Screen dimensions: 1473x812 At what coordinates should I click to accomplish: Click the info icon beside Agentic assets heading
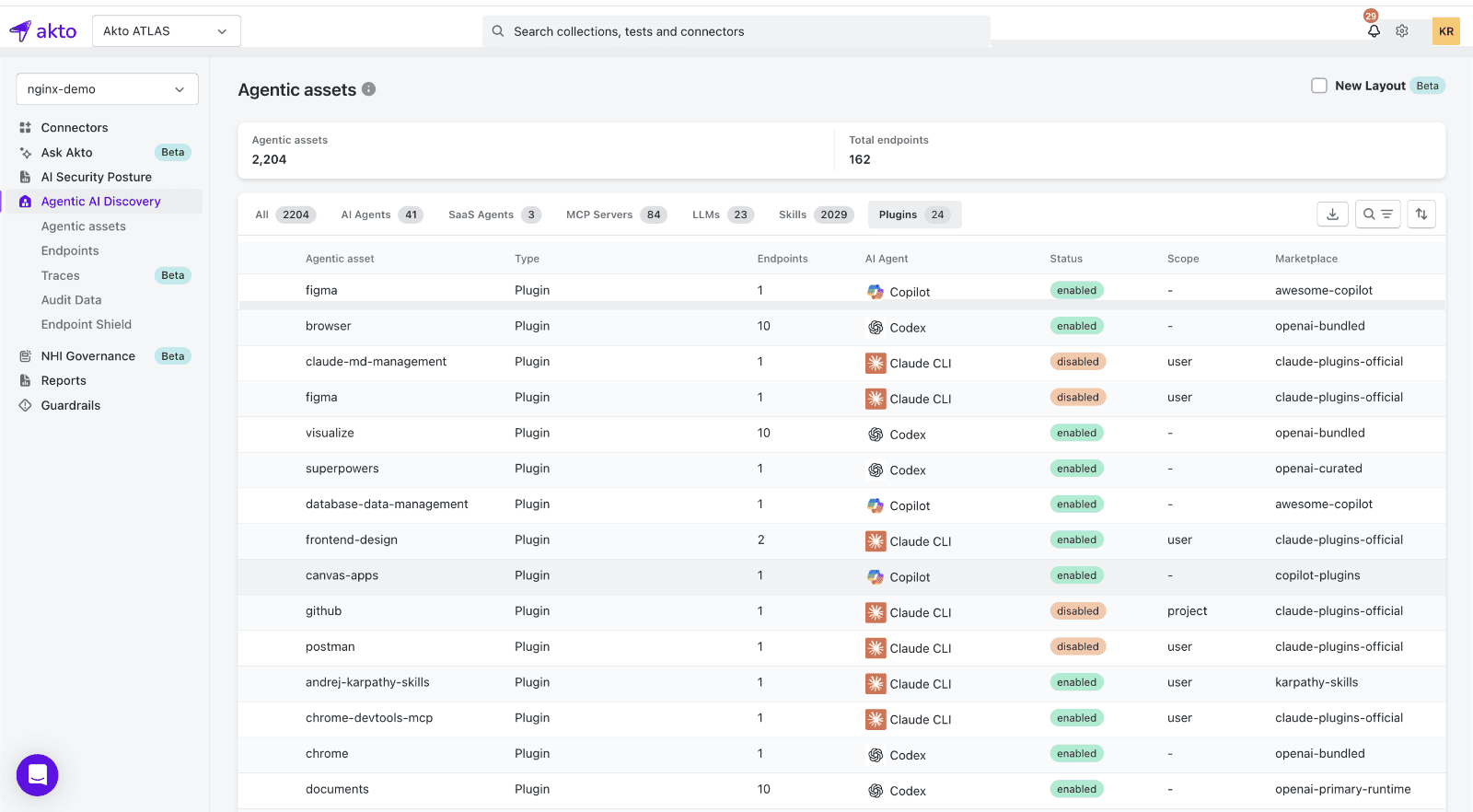(368, 89)
